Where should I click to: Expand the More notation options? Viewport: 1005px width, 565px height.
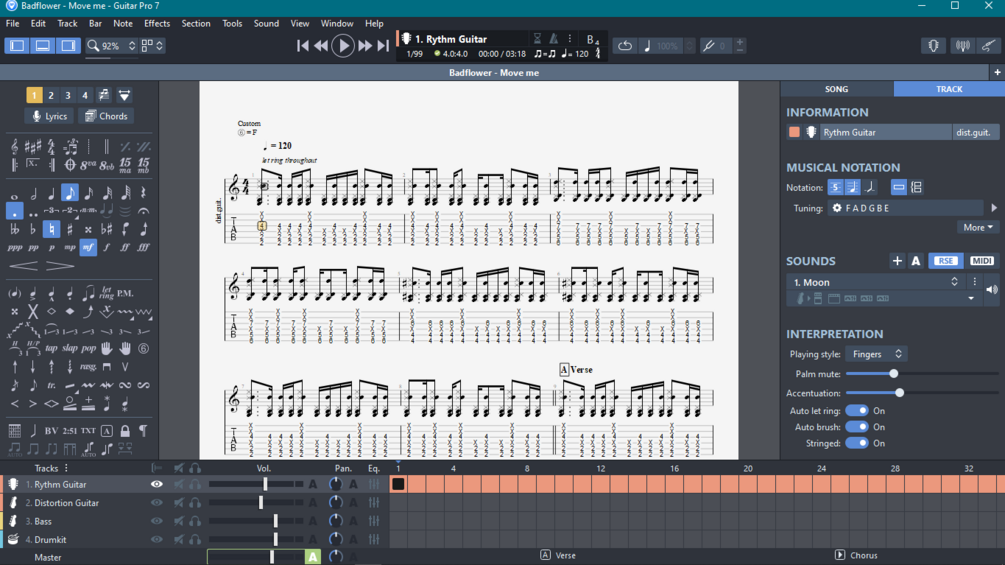coord(978,227)
